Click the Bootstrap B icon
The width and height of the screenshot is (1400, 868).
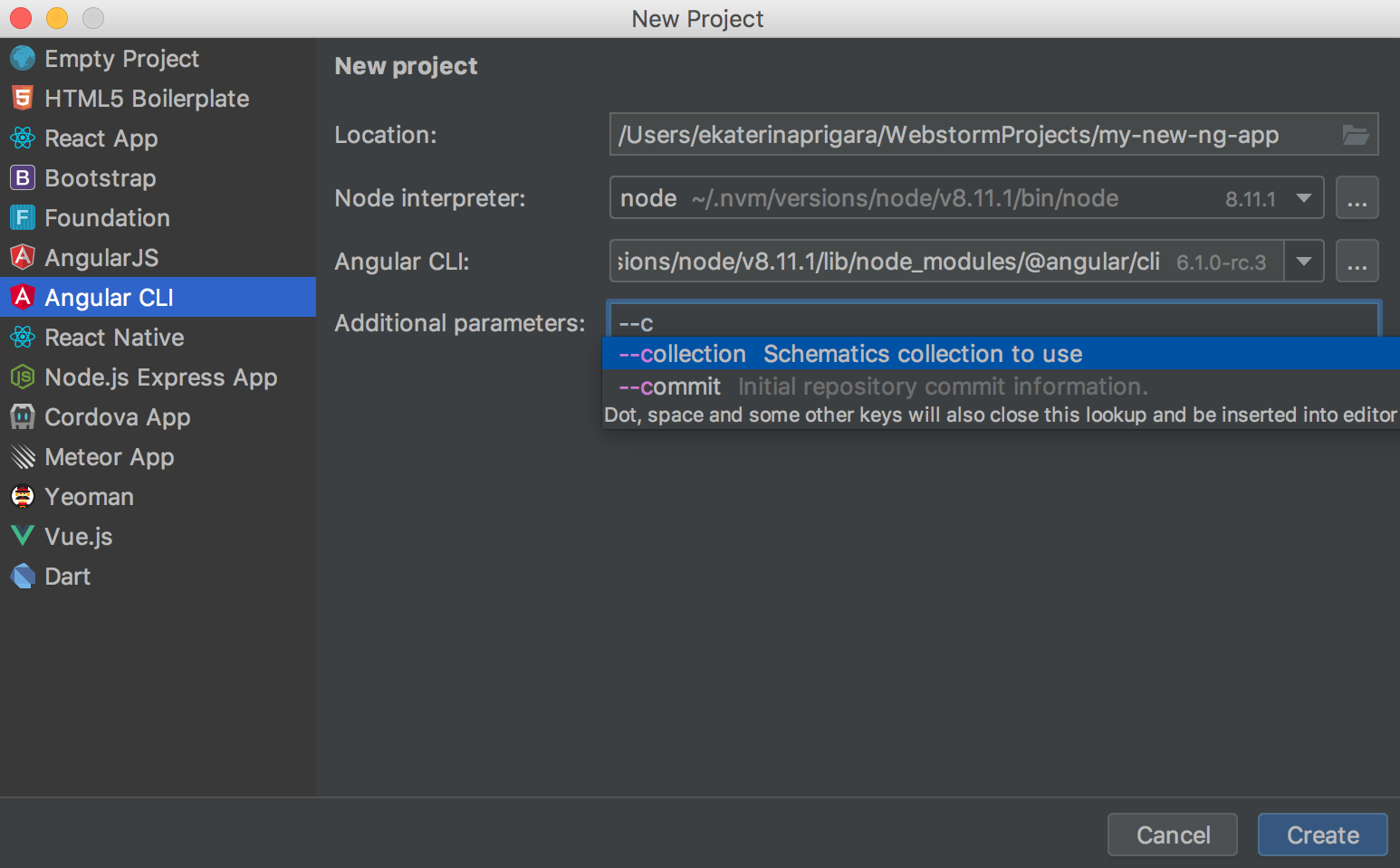(x=23, y=178)
